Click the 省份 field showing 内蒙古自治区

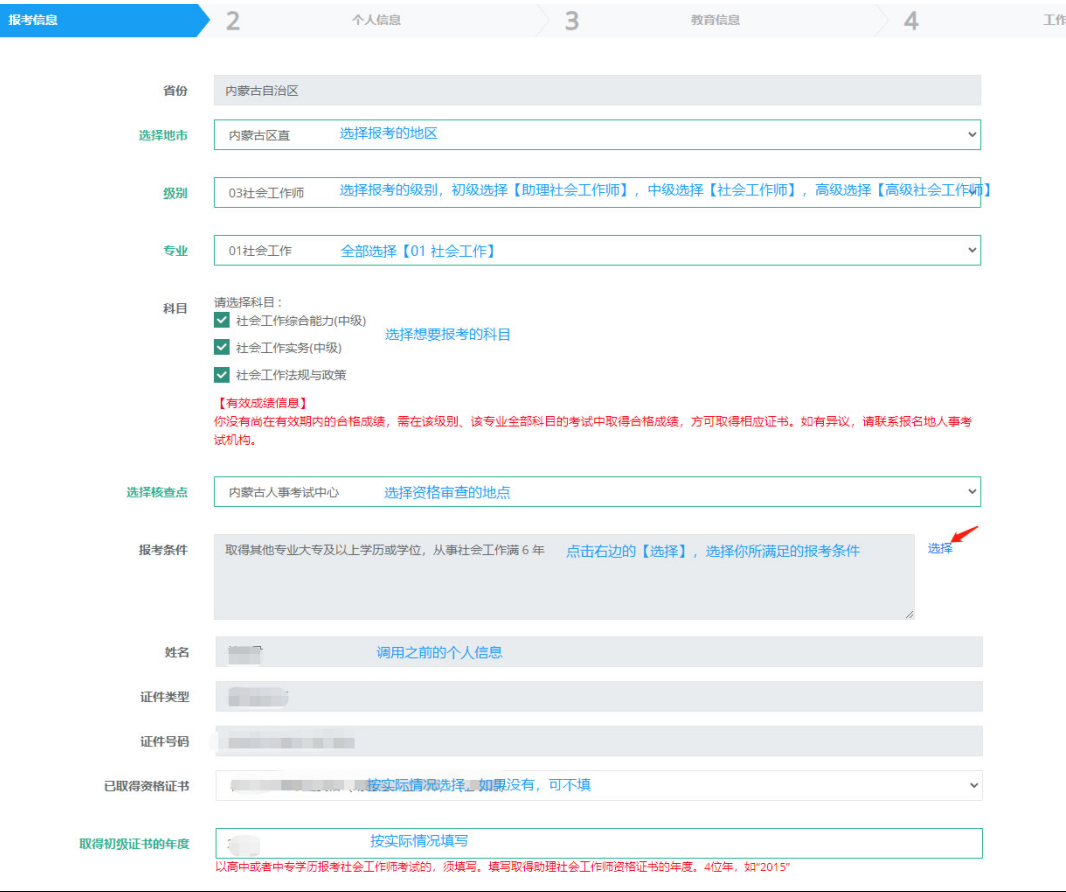[597, 90]
